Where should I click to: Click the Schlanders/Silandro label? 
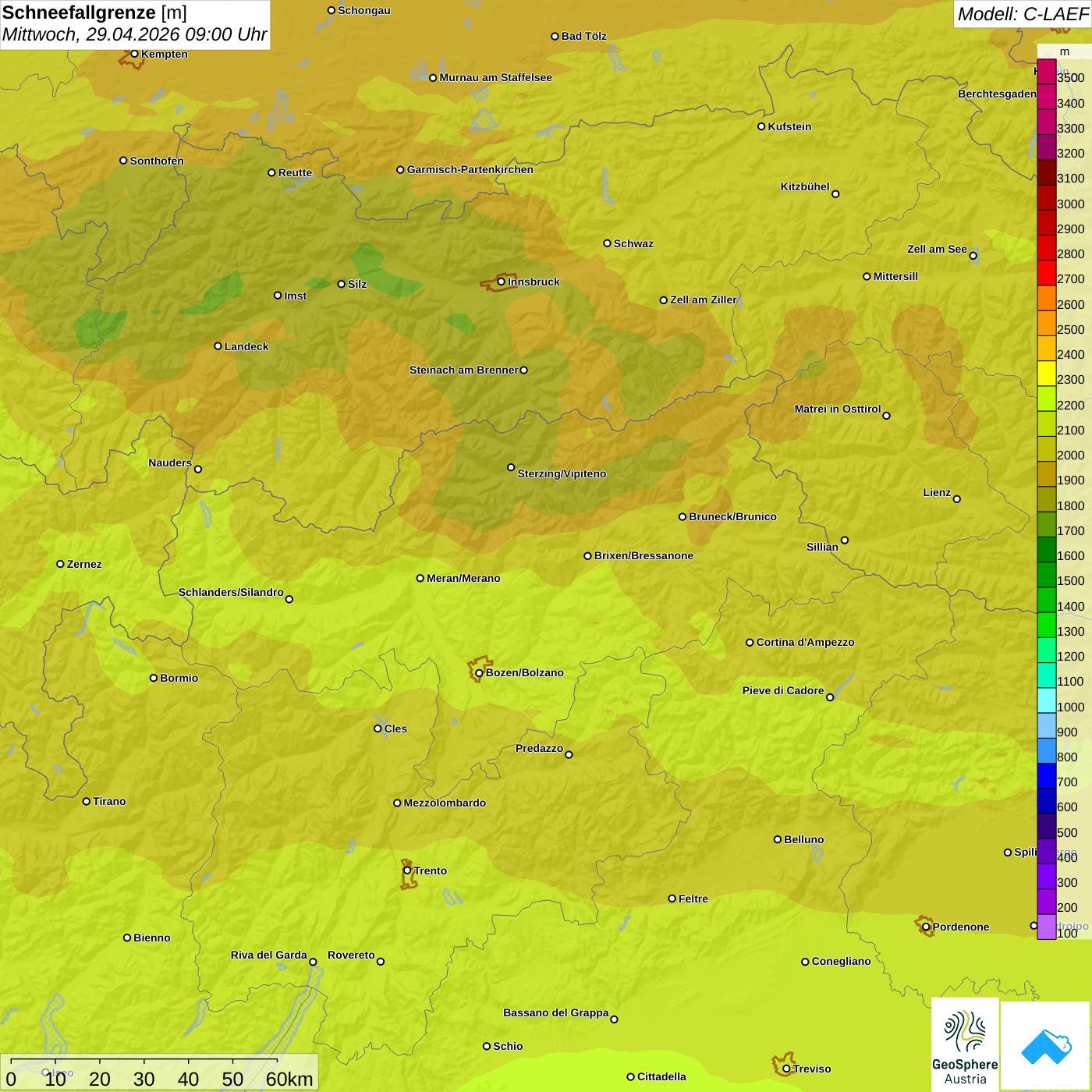pos(231,592)
